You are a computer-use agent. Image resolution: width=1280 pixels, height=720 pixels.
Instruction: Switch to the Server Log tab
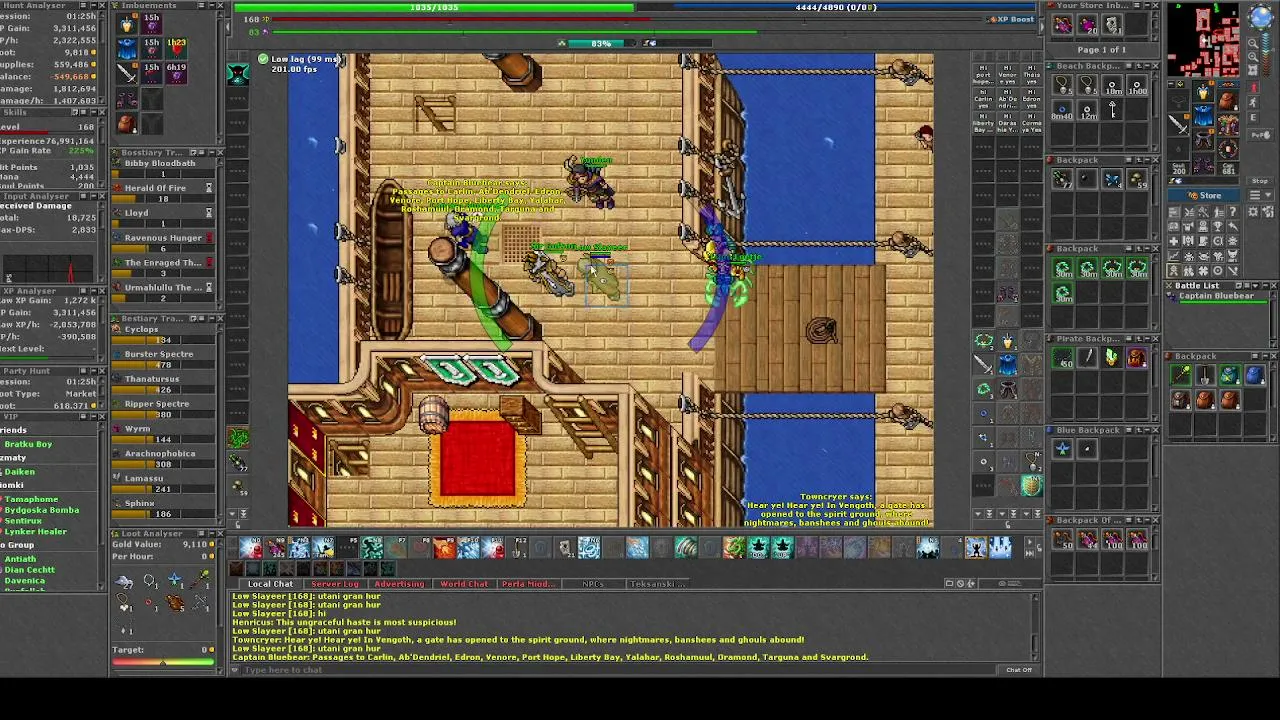335,584
